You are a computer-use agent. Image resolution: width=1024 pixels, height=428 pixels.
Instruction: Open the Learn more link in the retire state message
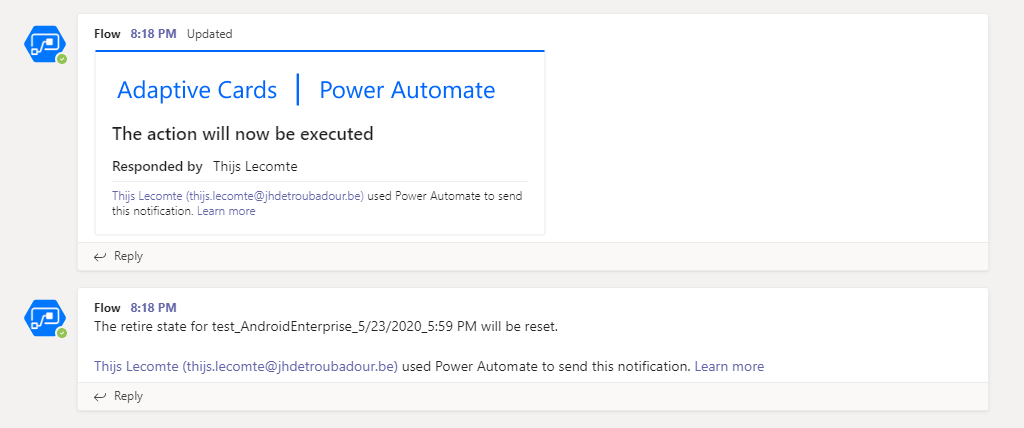(729, 367)
